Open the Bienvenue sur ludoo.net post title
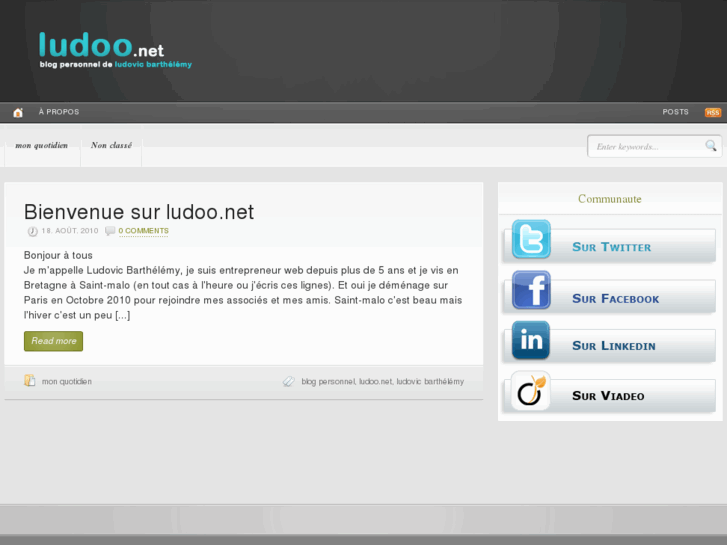The height and width of the screenshot is (545, 727). click(x=139, y=212)
